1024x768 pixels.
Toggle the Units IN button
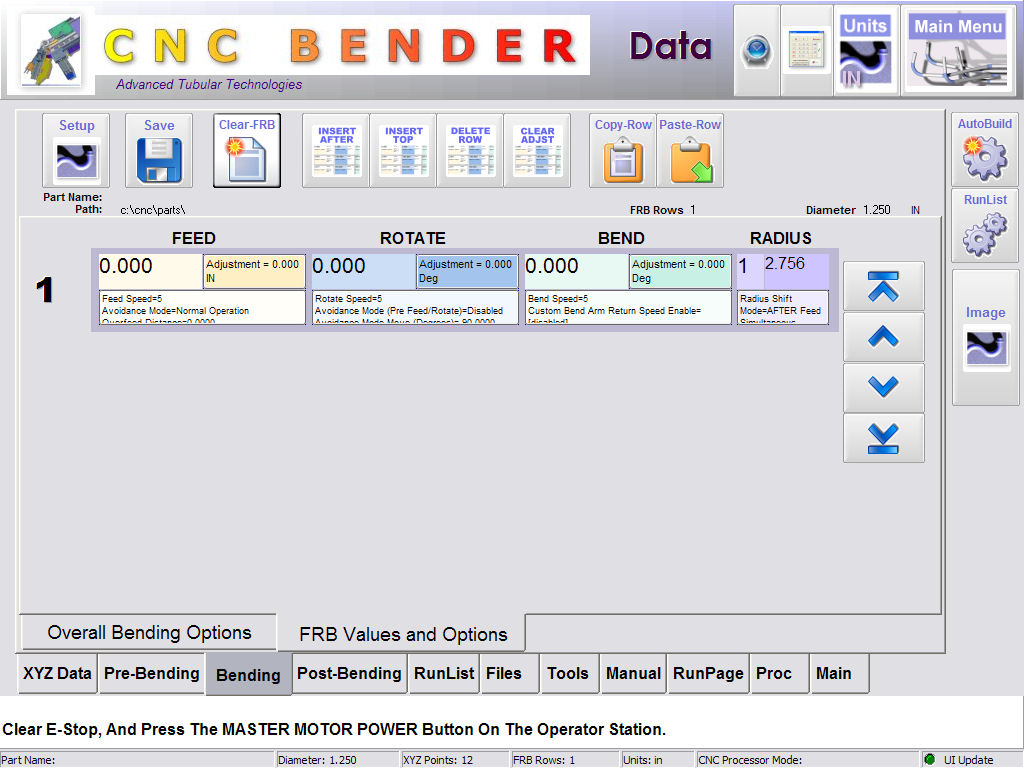(864, 50)
